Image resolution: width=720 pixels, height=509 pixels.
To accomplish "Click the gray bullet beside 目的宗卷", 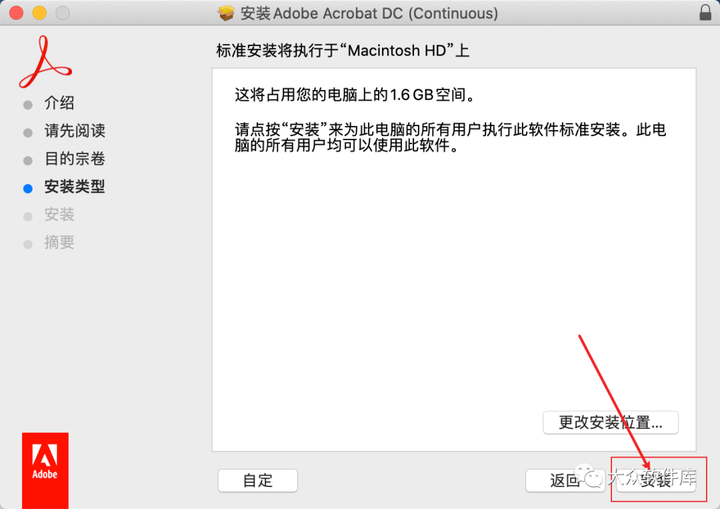I will 28,160.
